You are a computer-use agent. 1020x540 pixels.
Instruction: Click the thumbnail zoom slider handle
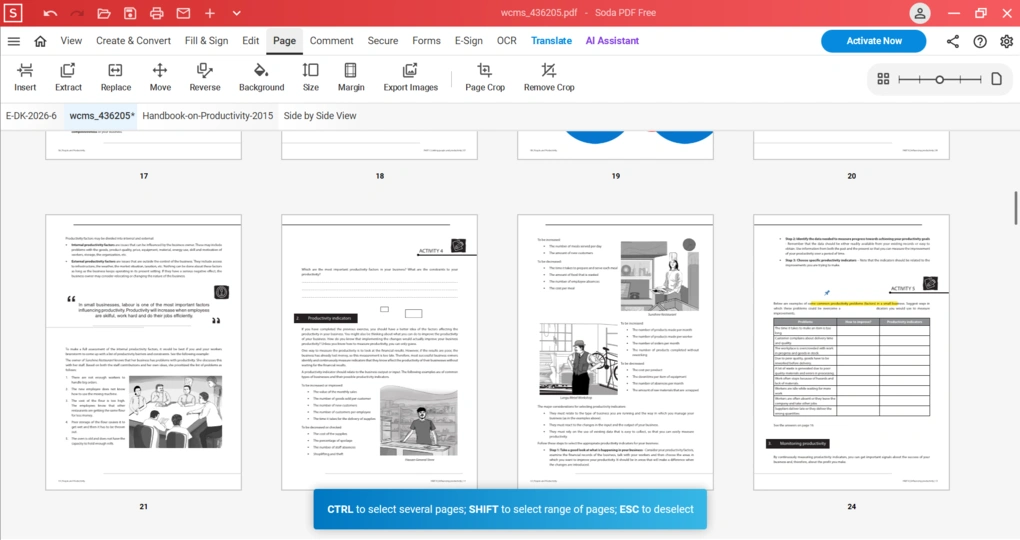(x=939, y=79)
